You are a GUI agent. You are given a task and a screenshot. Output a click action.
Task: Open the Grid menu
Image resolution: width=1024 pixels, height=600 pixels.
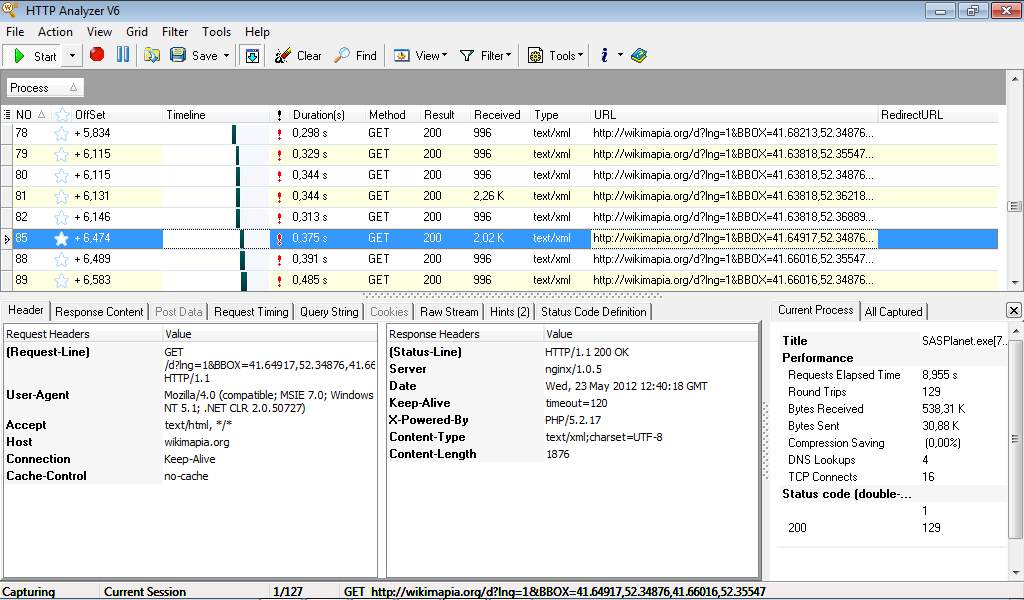pos(137,32)
